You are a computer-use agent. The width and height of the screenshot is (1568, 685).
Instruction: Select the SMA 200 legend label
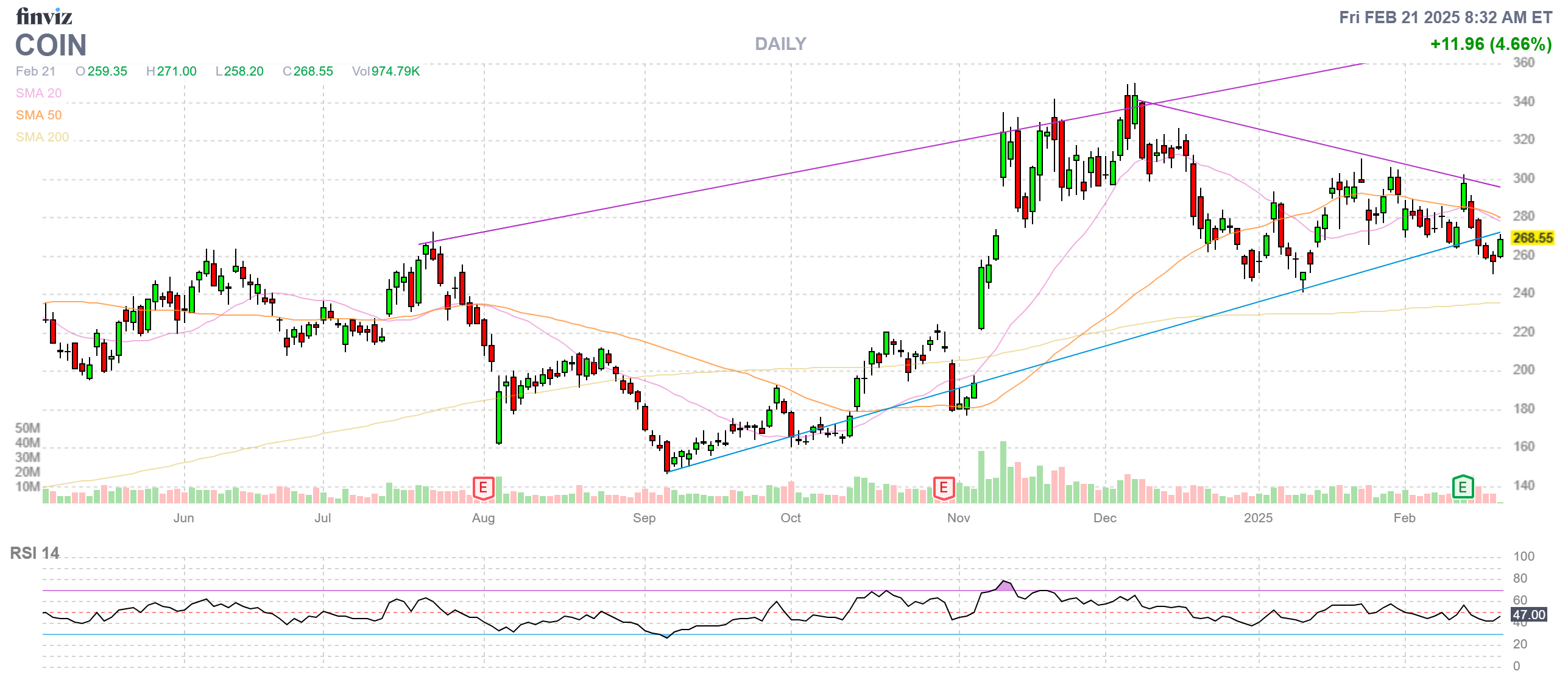click(x=43, y=137)
